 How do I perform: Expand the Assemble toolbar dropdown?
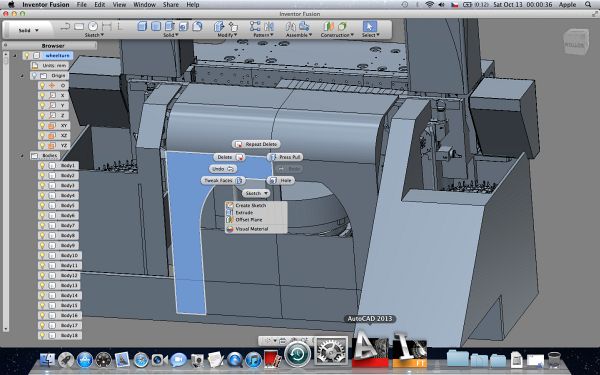[299, 35]
